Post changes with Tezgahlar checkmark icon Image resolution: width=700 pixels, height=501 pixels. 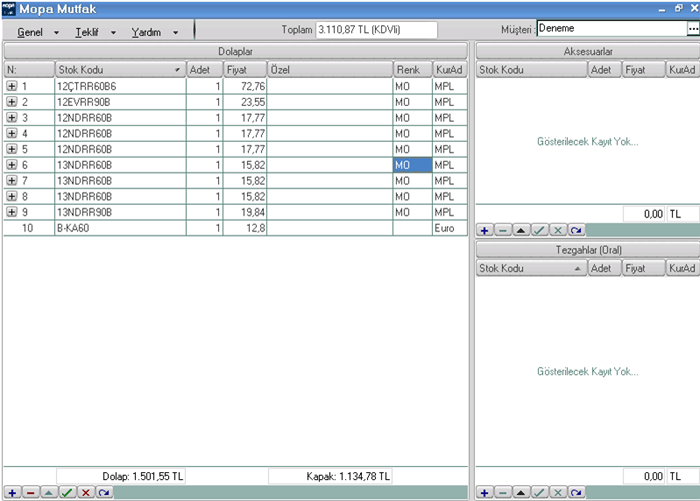[539, 493]
